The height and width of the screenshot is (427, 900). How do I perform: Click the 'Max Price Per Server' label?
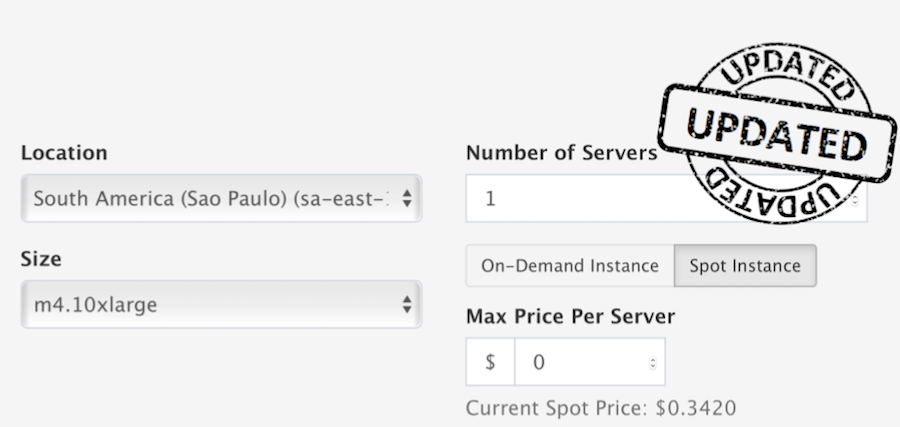coord(571,316)
